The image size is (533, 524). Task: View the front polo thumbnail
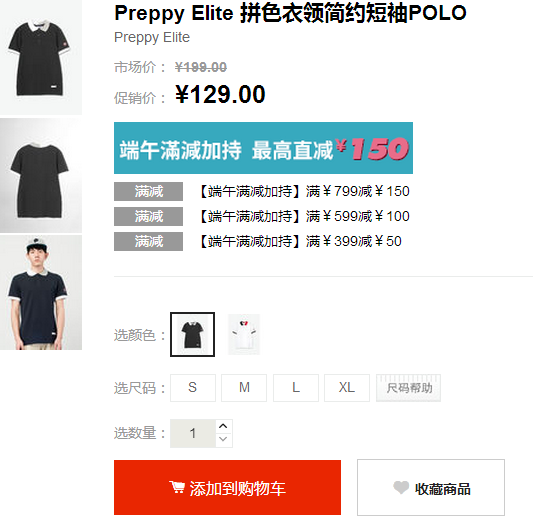(41, 57)
